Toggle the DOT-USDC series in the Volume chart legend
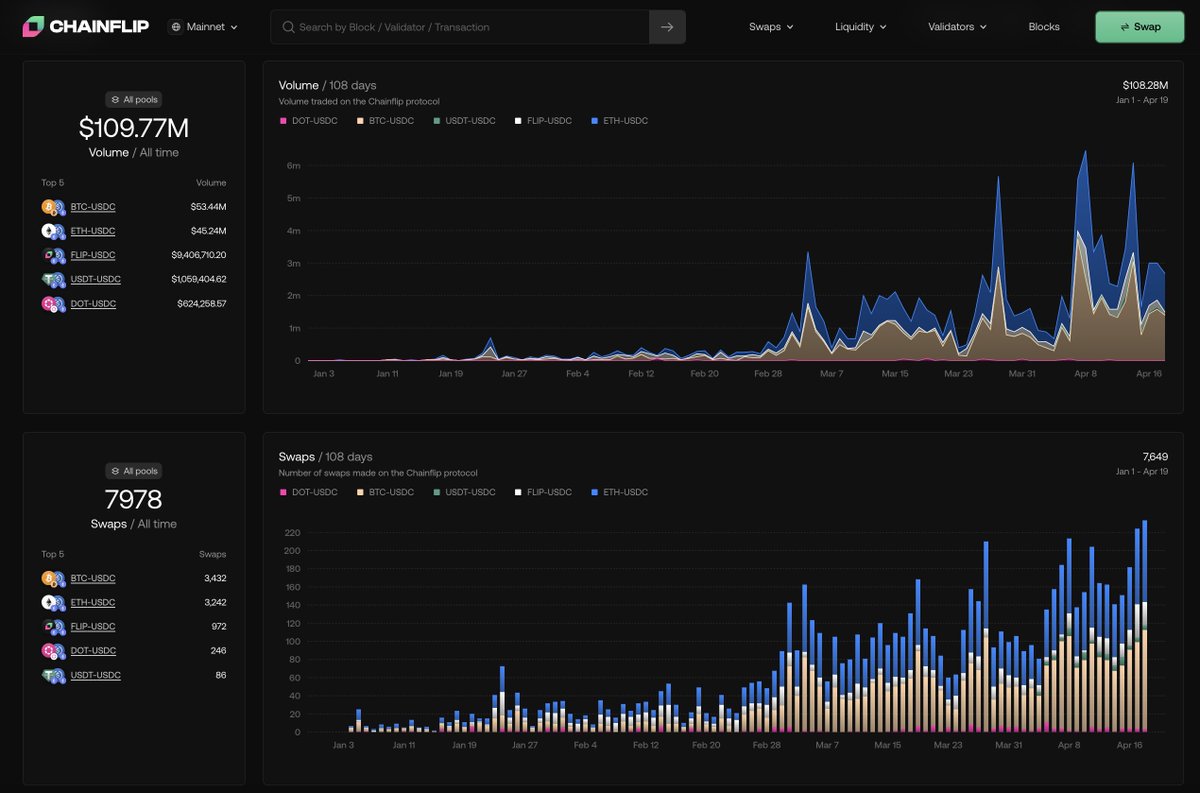The height and width of the screenshot is (793, 1200). coord(308,121)
